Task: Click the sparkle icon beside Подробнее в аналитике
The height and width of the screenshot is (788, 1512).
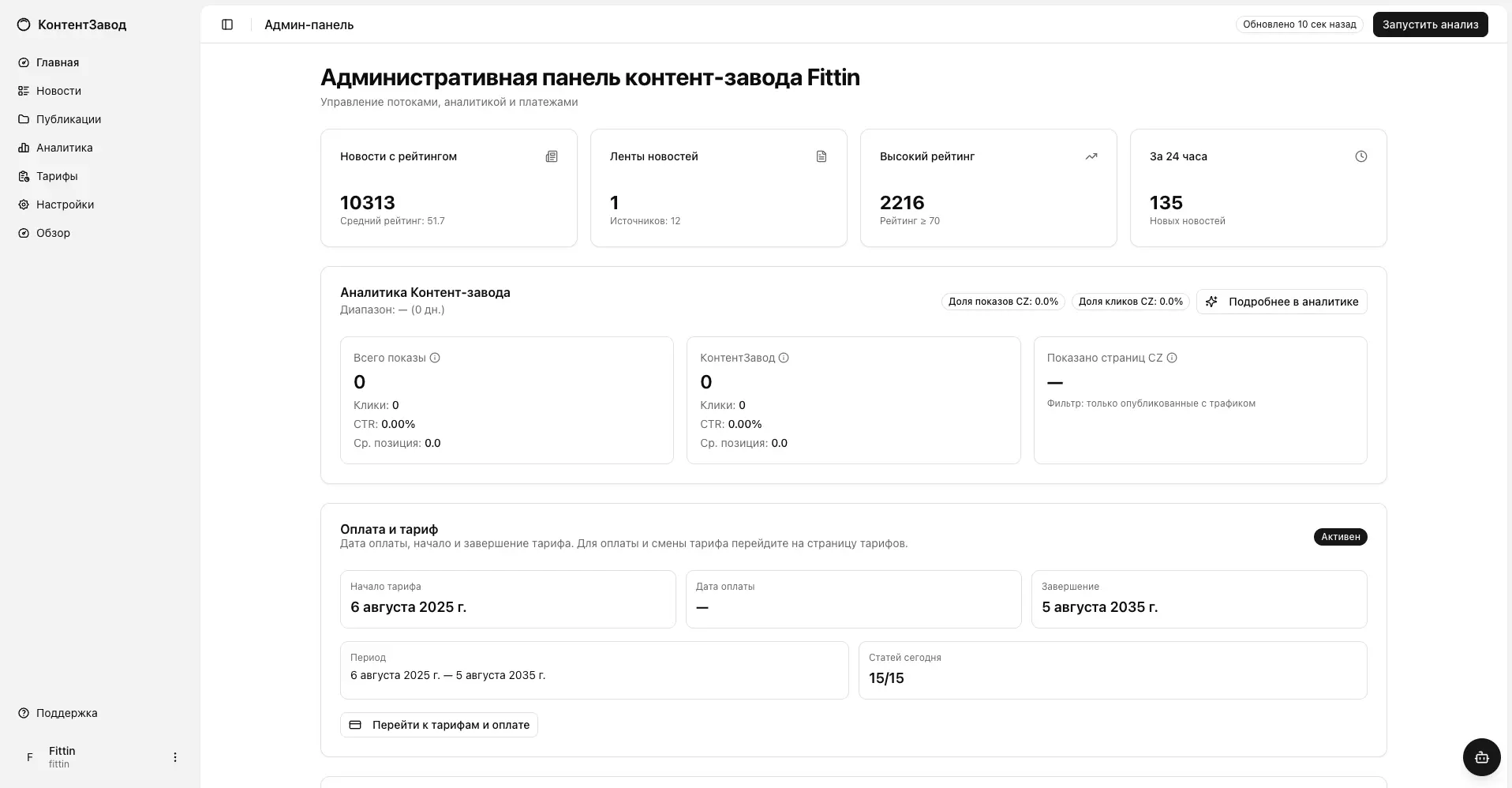Action: tap(1212, 302)
